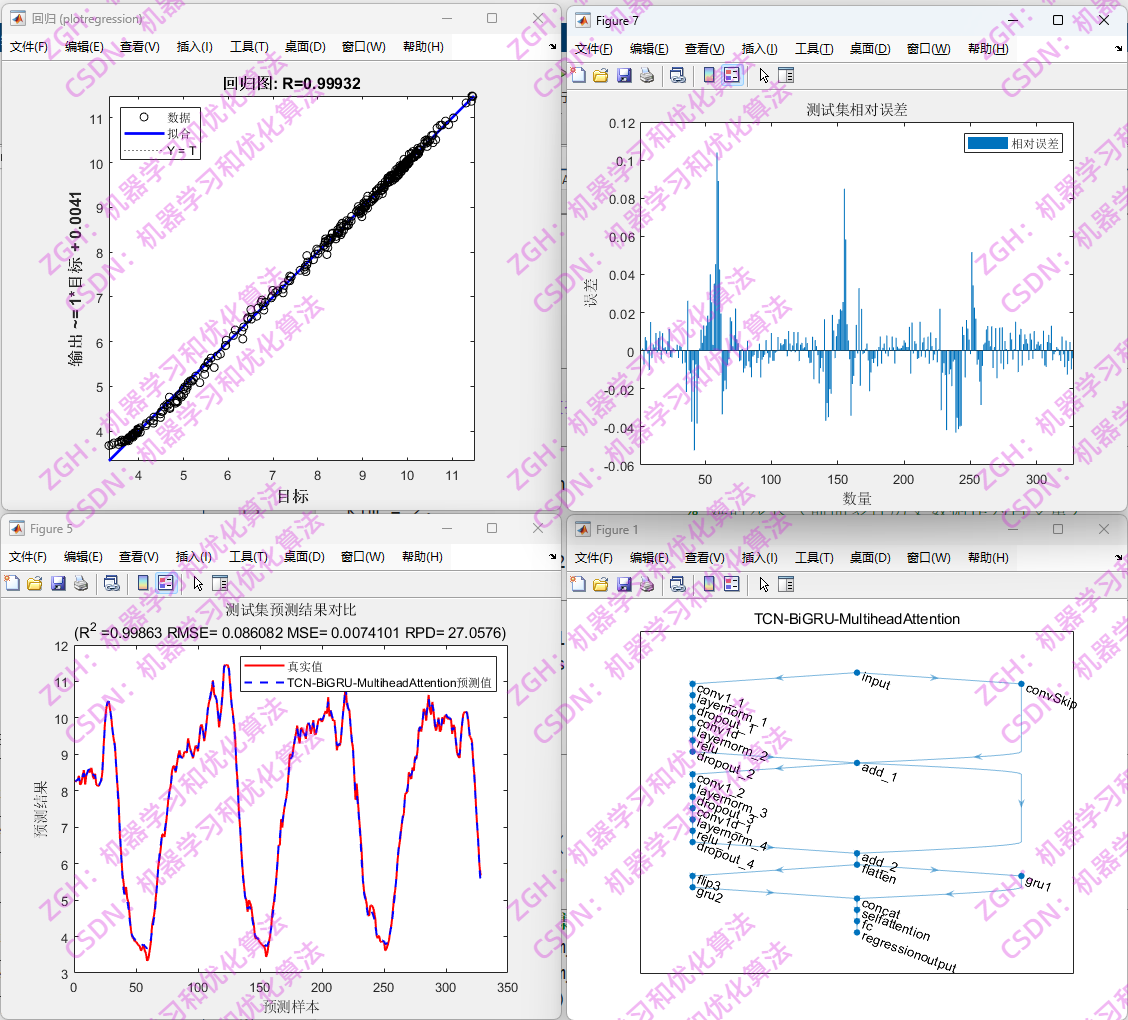The width and height of the screenshot is (1128, 1020).
Task: Click regressionoutput node label in network graph
Action: [909, 953]
